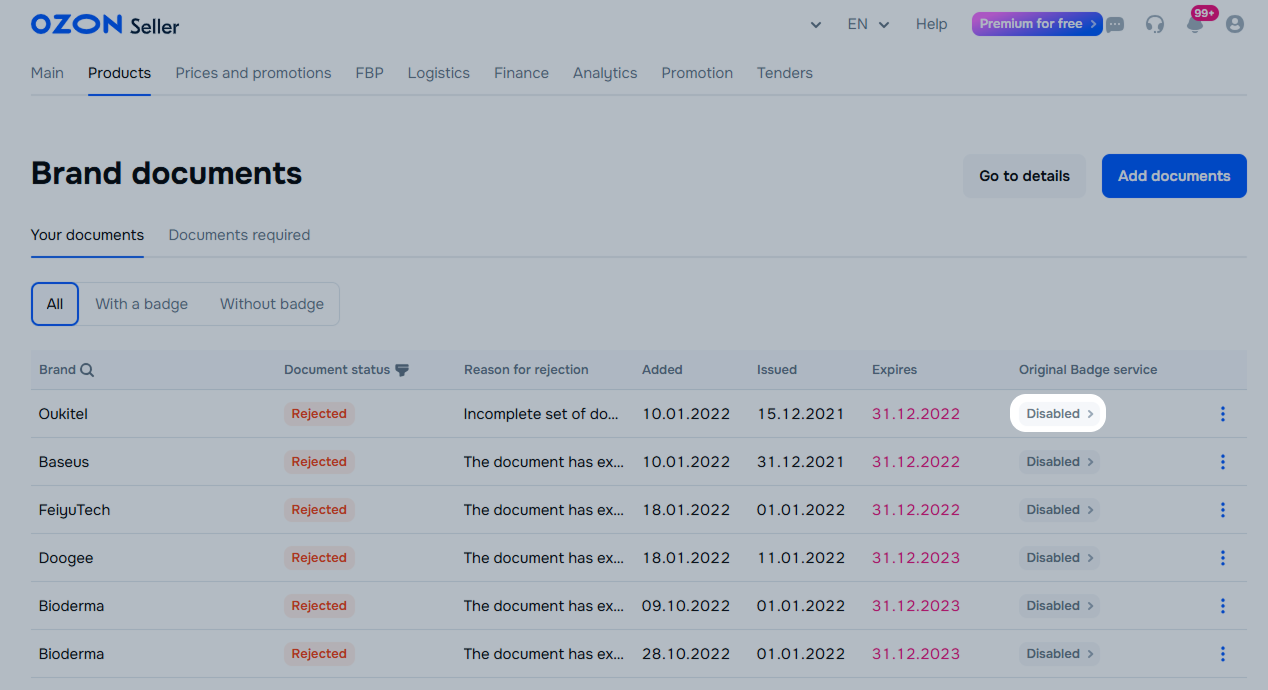Click the Premium for free button
1268x690 pixels.
pos(1037,24)
